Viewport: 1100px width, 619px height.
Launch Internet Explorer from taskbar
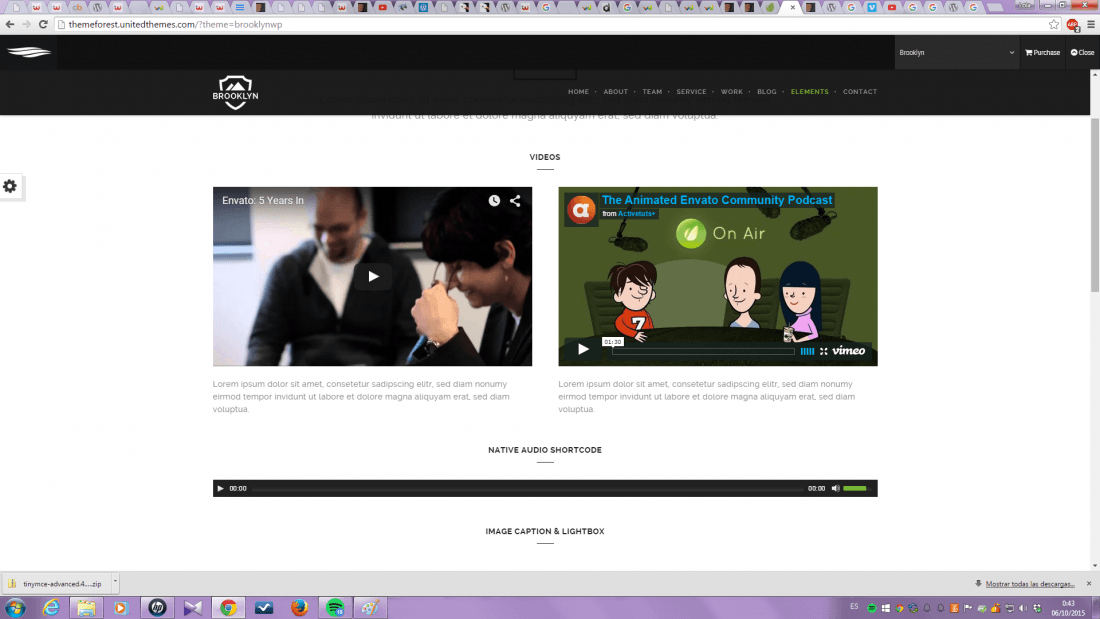point(51,608)
